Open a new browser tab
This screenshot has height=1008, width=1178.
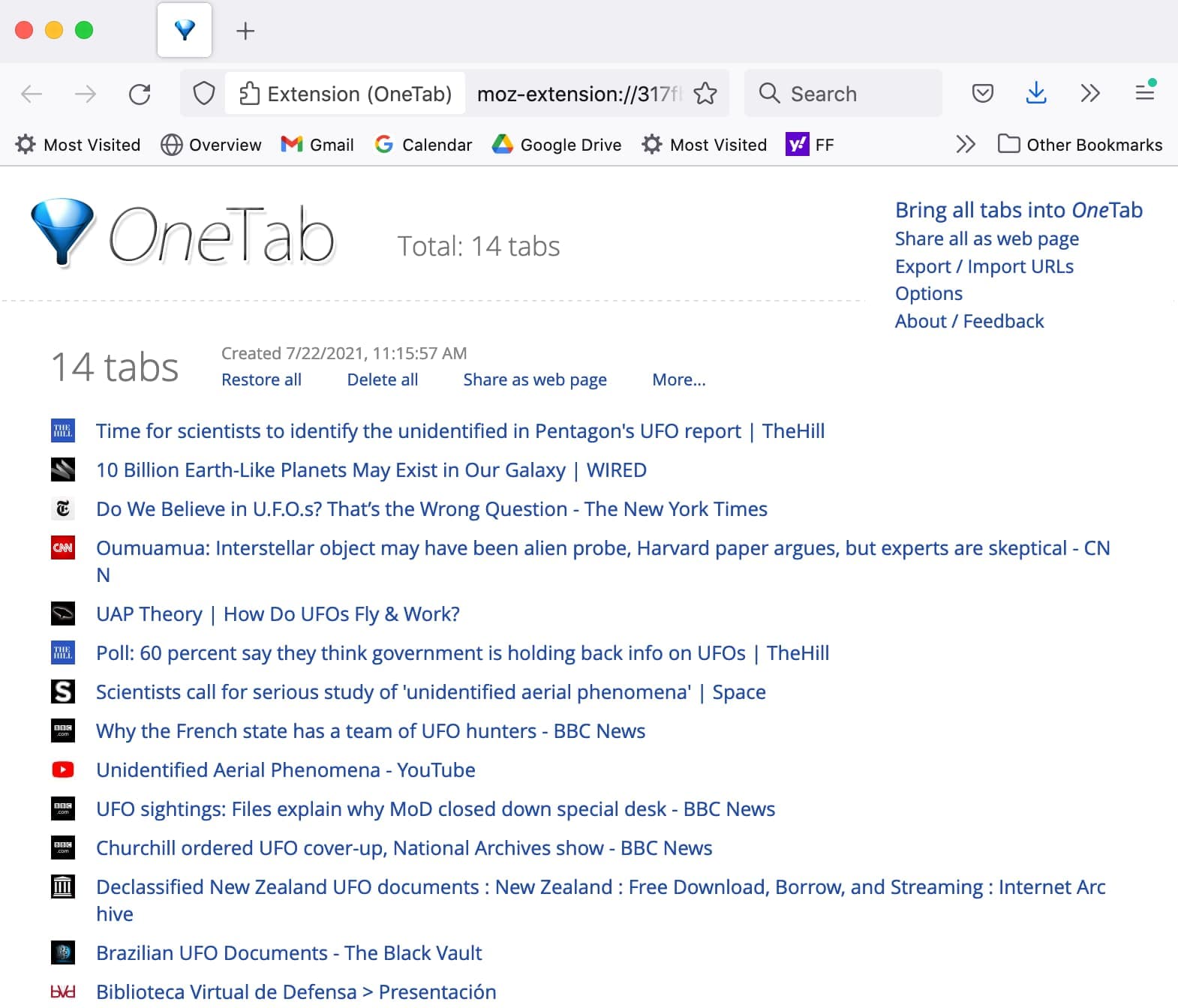point(245,31)
